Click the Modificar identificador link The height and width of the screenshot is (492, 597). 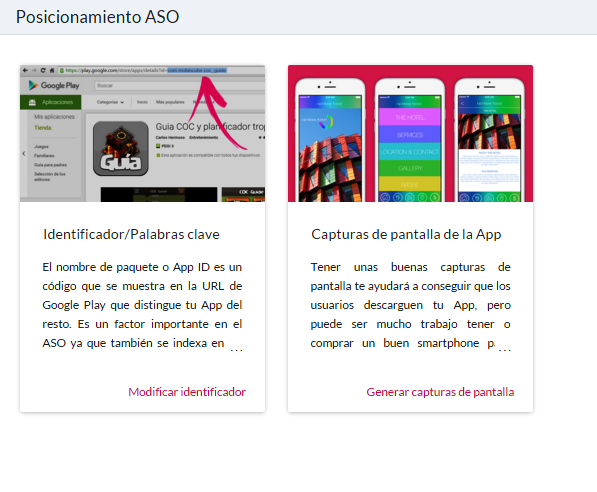[187, 392]
